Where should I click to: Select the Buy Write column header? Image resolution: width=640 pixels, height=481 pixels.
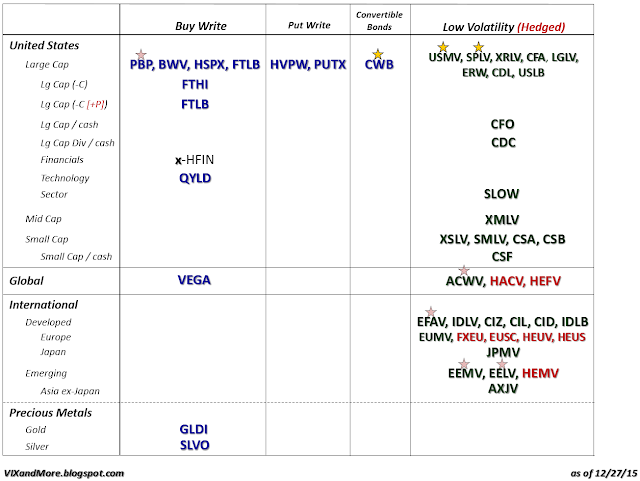click(201, 26)
